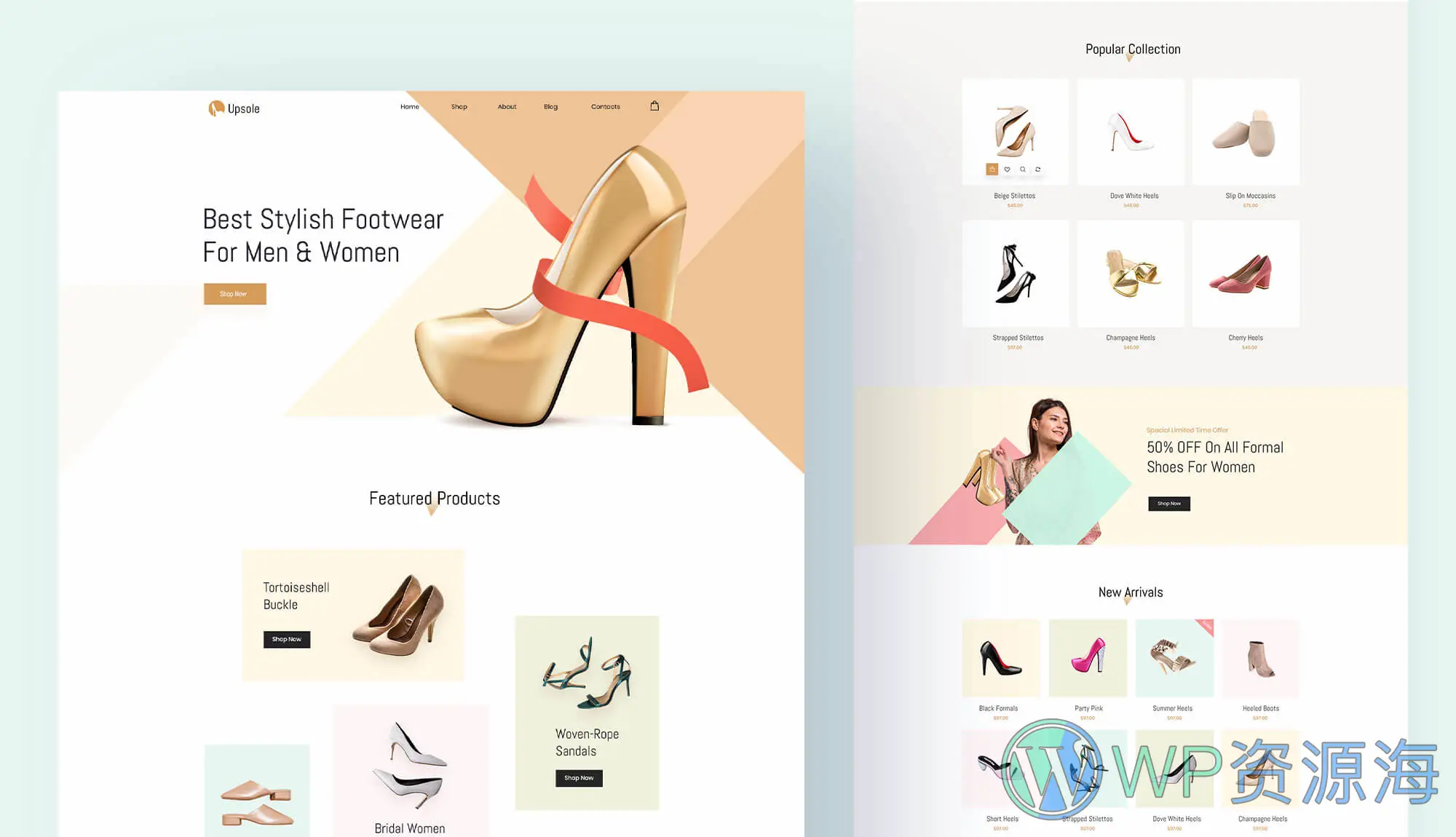Open the Heeled Boots product image
This screenshot has height=837, width=1456.
[x=1260, y=658]
